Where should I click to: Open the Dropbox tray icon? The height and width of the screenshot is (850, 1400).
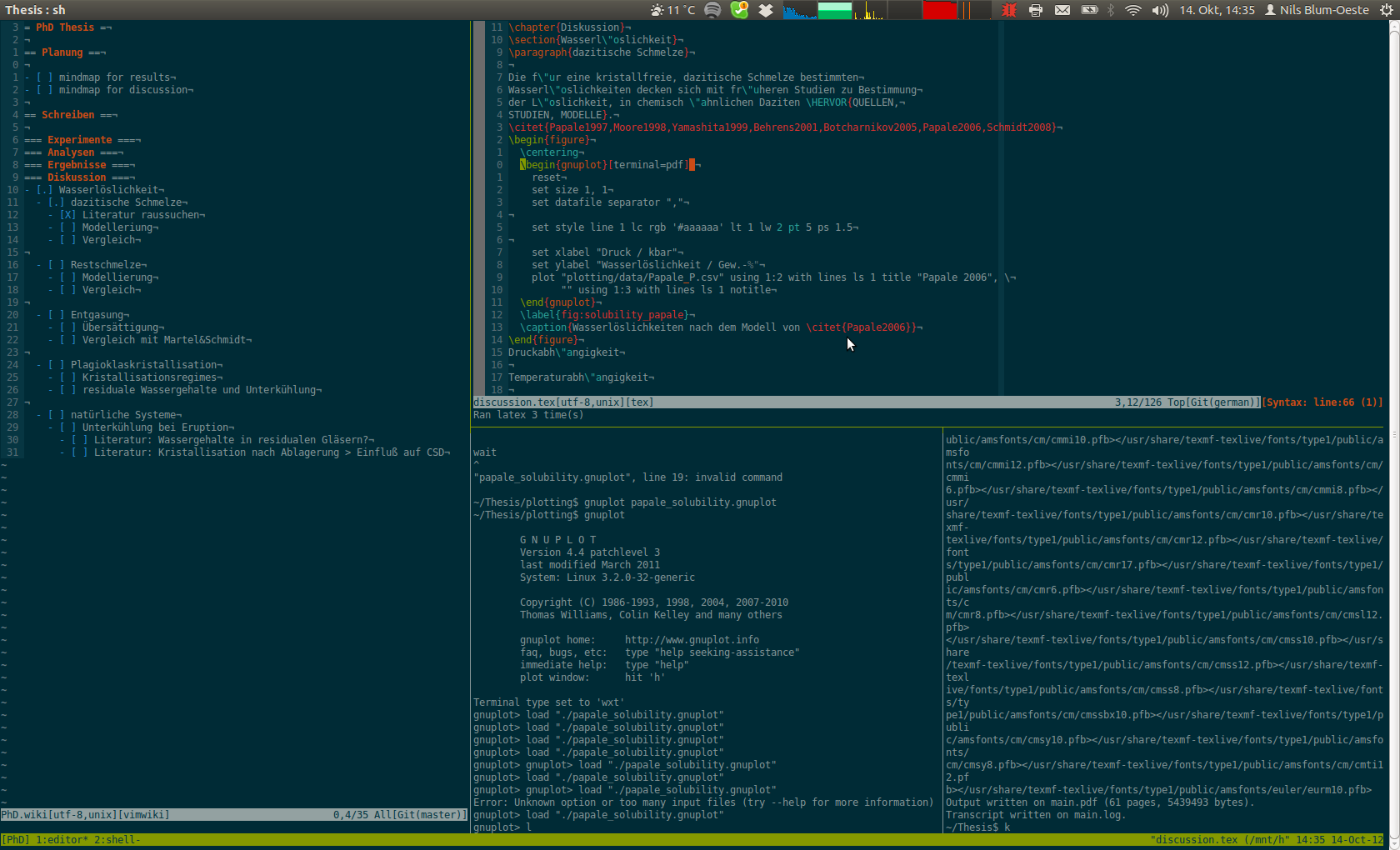pyautogui.click(x=766, y=10)
